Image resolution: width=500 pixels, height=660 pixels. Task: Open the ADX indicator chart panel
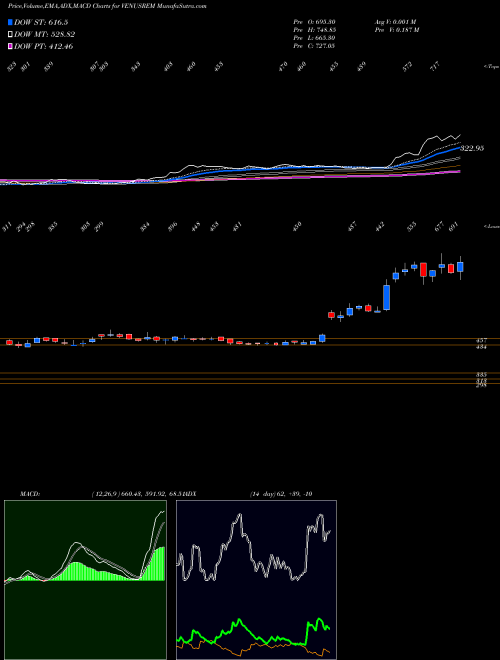click(x=256, y=580)
